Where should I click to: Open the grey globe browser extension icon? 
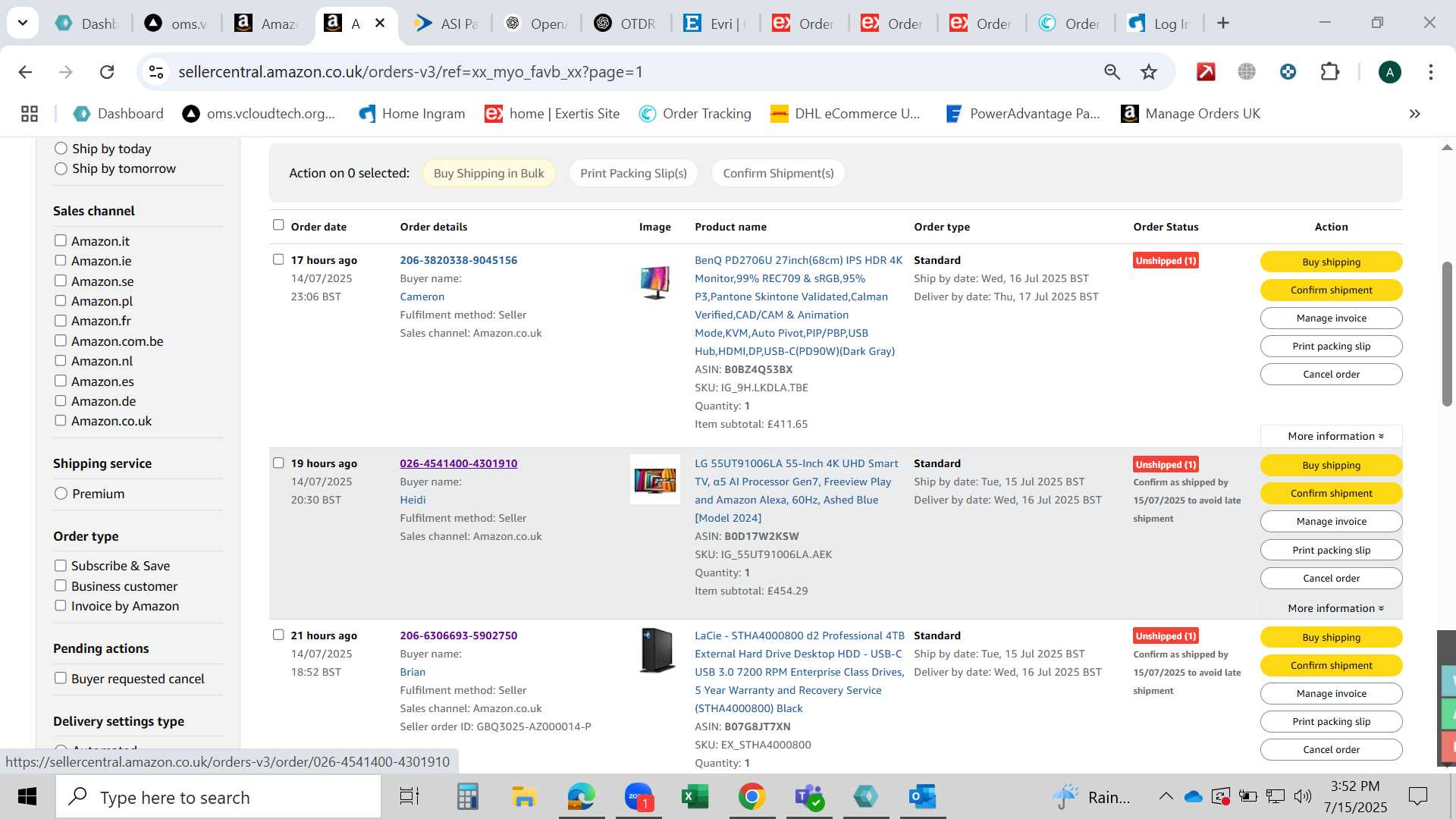[1247, 72]
